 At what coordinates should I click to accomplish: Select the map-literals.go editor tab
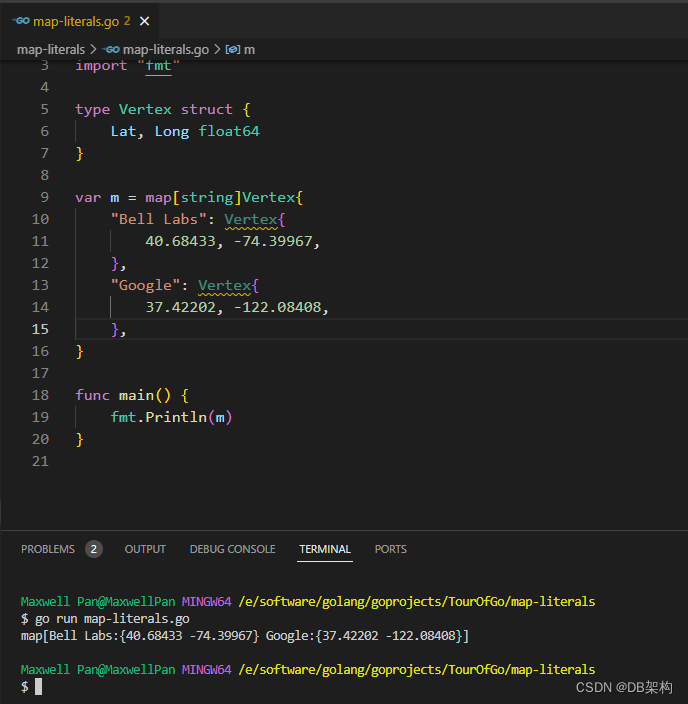[x=78, y=20]
